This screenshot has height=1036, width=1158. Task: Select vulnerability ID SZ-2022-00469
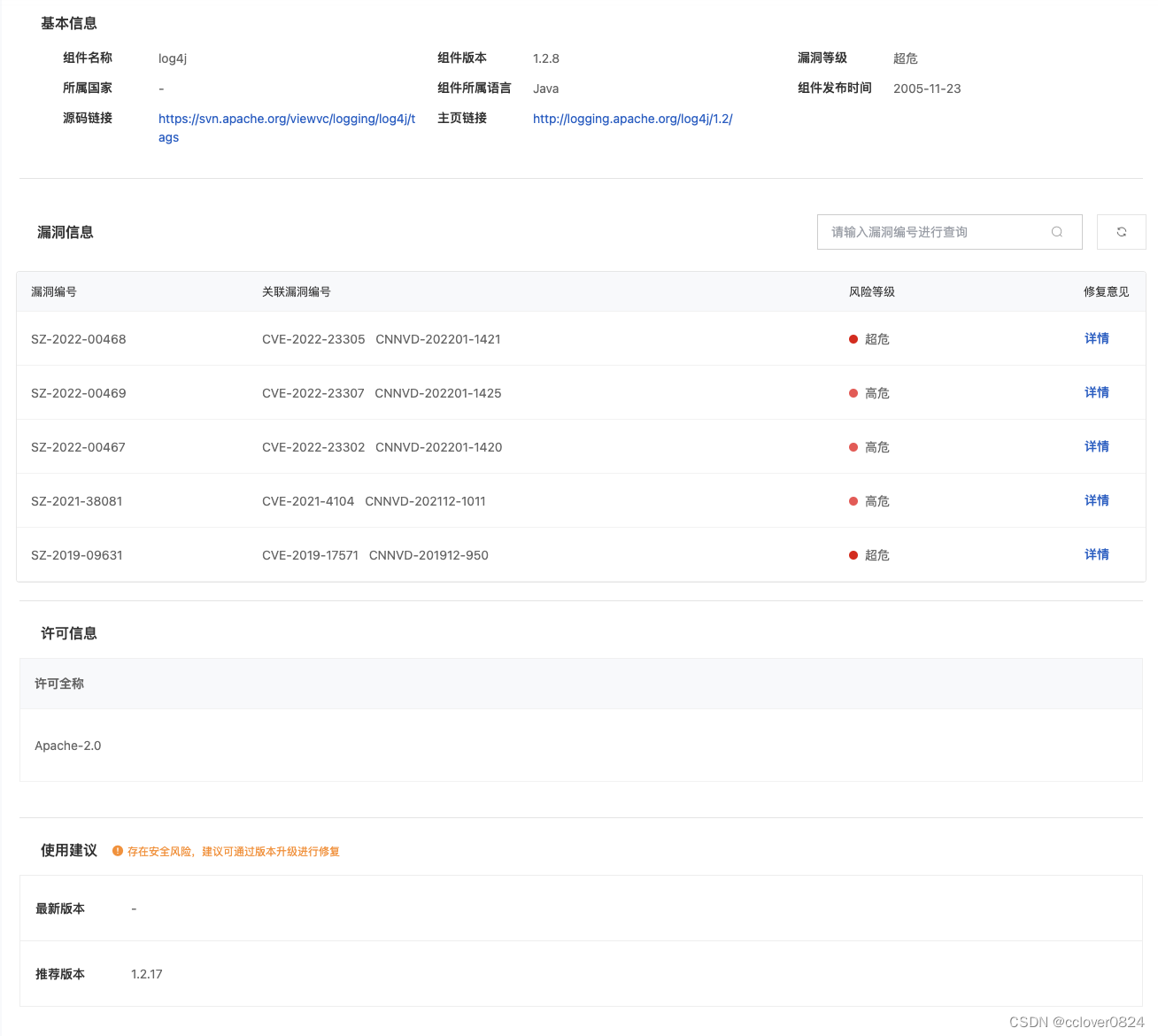(79, 393)
